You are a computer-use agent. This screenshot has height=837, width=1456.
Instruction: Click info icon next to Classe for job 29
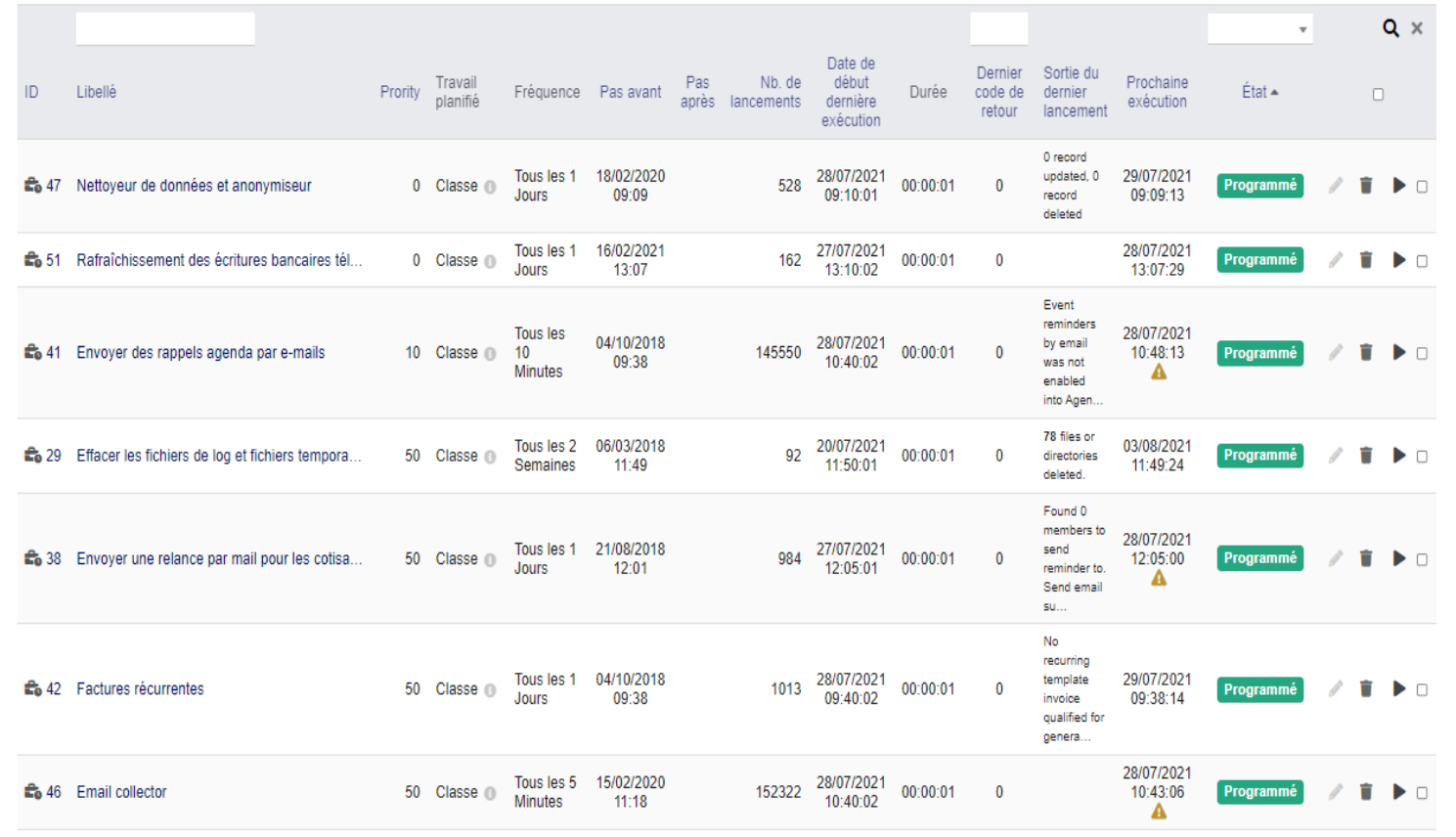(490, 457)
